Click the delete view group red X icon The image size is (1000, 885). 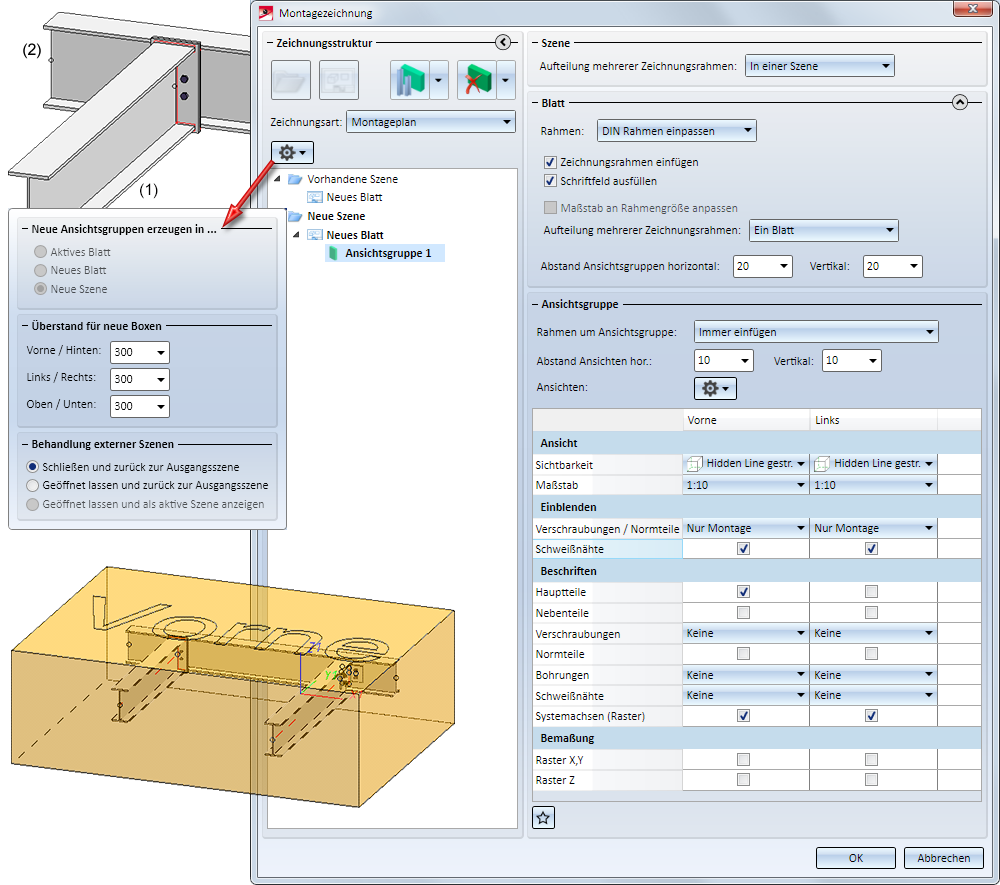pos(475,80)
